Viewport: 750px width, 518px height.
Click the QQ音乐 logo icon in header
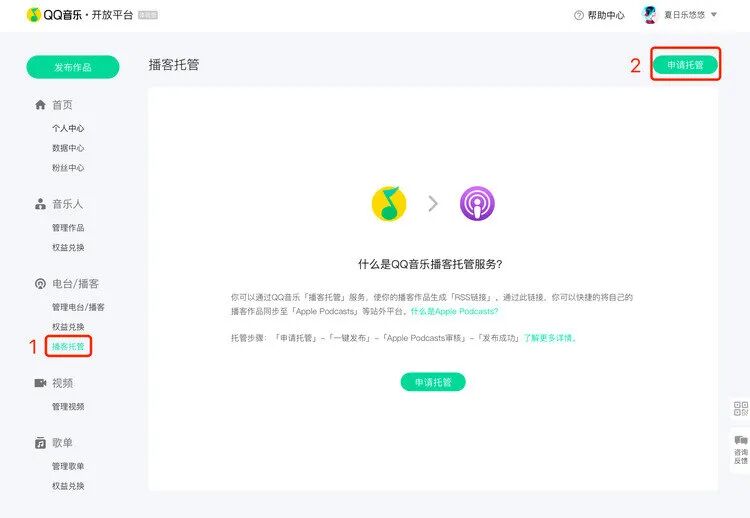[x=33, y=15]
